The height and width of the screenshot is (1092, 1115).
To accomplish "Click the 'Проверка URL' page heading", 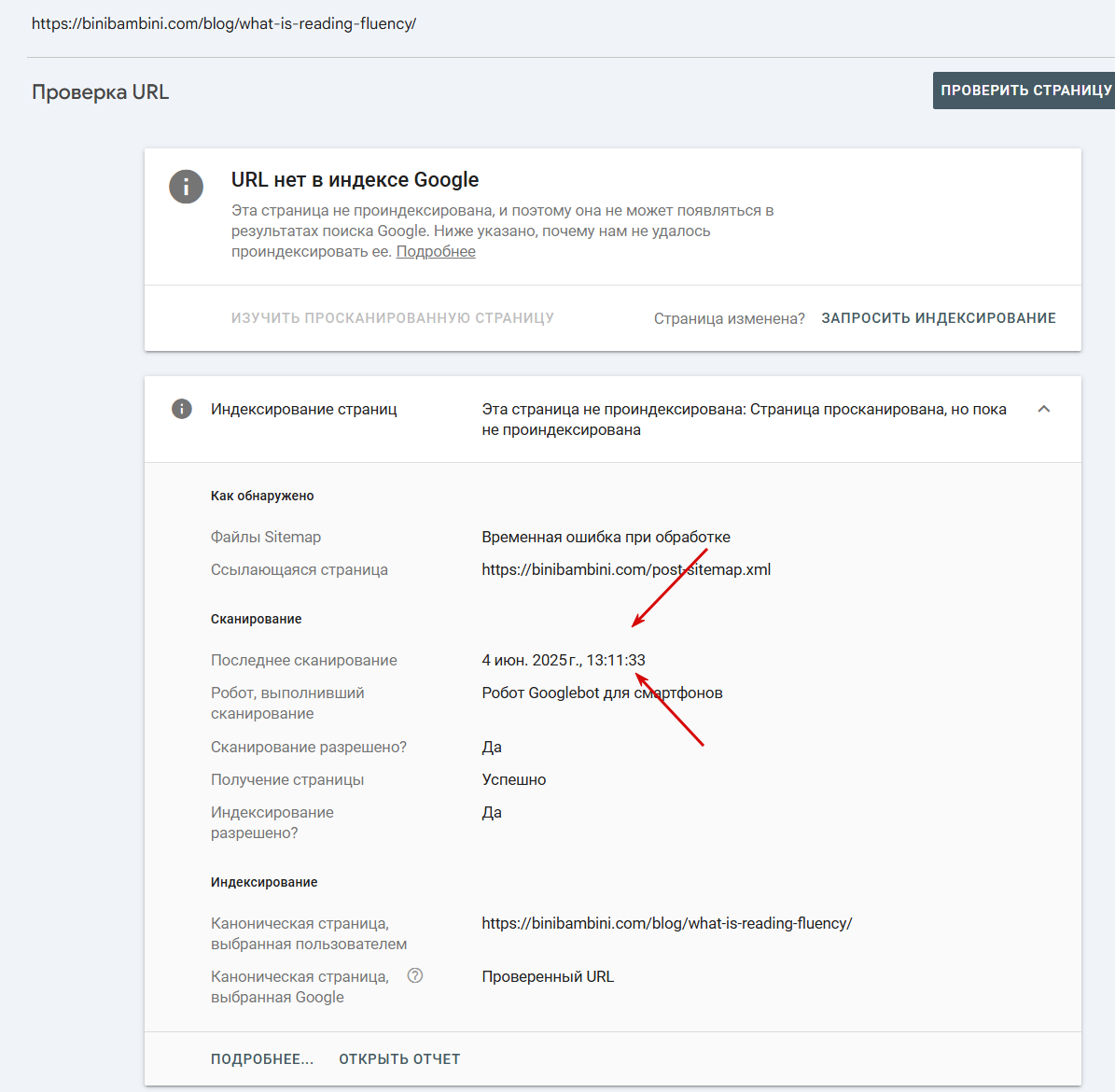I will click(x=100, y=92).
